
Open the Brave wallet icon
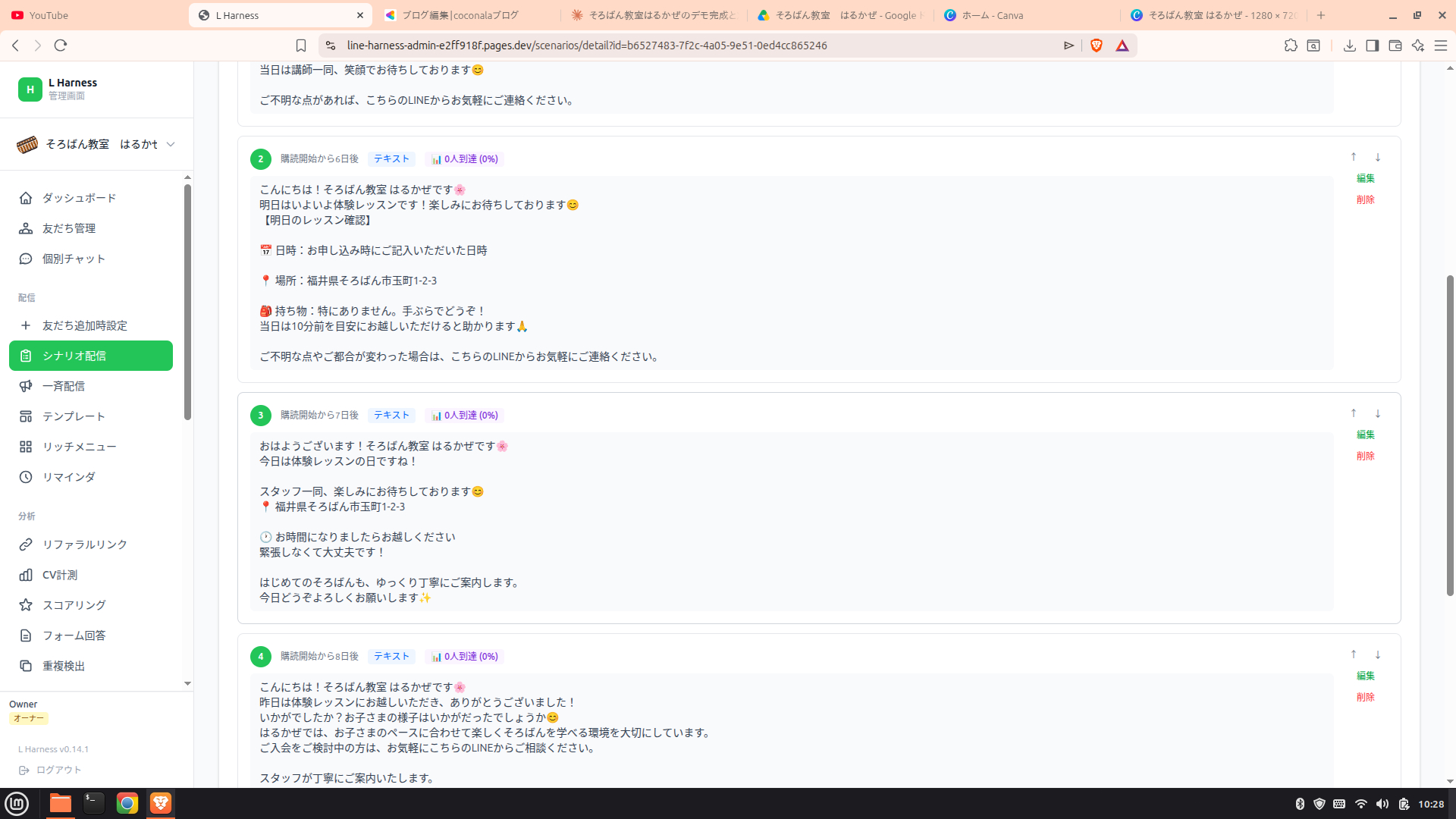(x=1395, y=45)
